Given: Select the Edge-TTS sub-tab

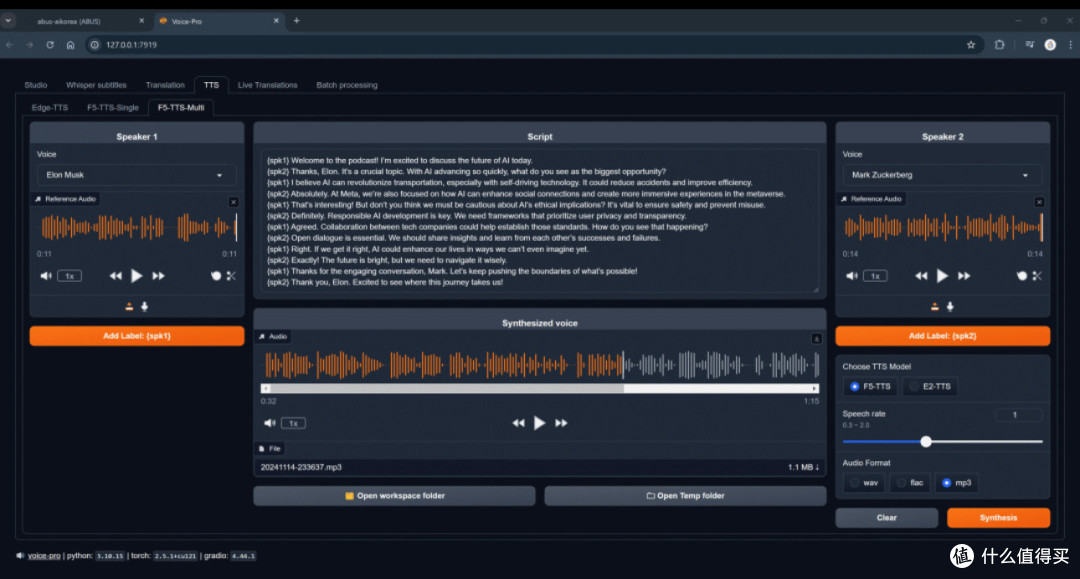Looking at the screenshot, I should 50,107.
